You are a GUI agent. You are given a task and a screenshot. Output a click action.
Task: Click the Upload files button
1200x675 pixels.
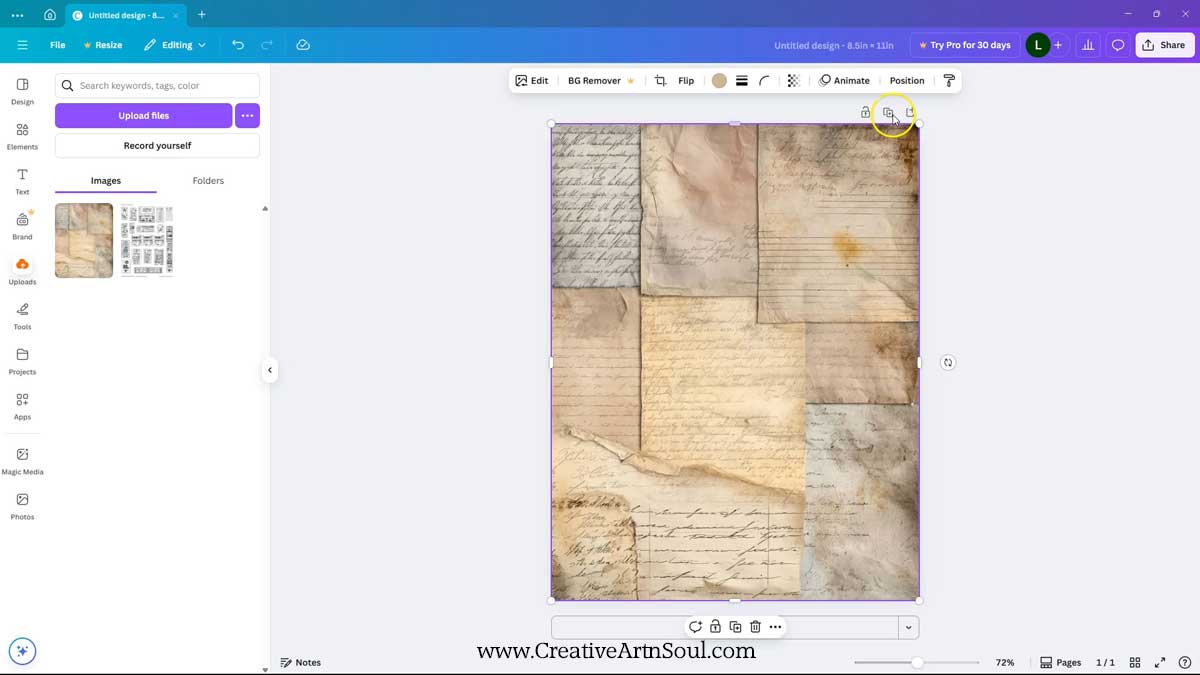(x=144, y=115)
